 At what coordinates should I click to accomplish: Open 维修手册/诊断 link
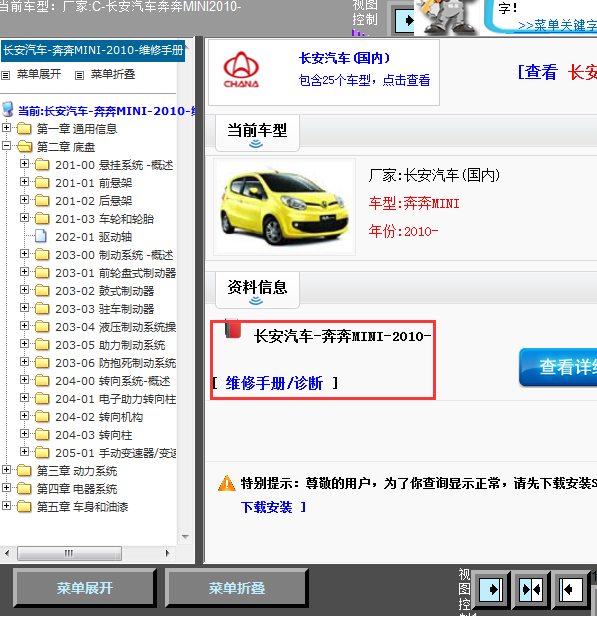[x=274, y=383]
